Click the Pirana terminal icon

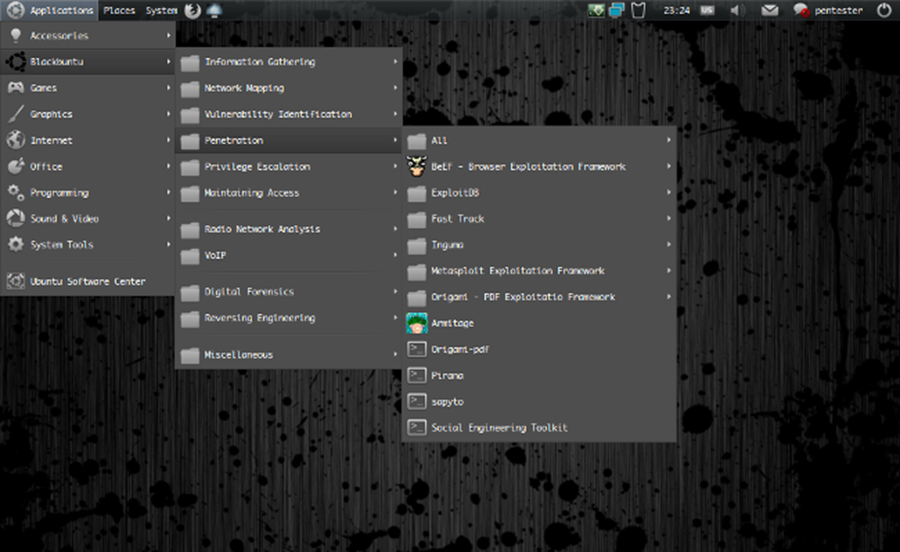point(417,375)
